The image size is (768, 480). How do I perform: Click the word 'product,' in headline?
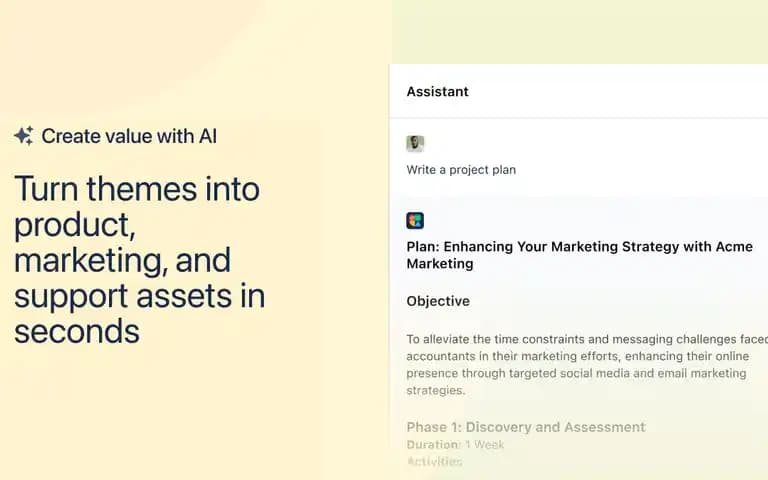click(x=74, y=225)
